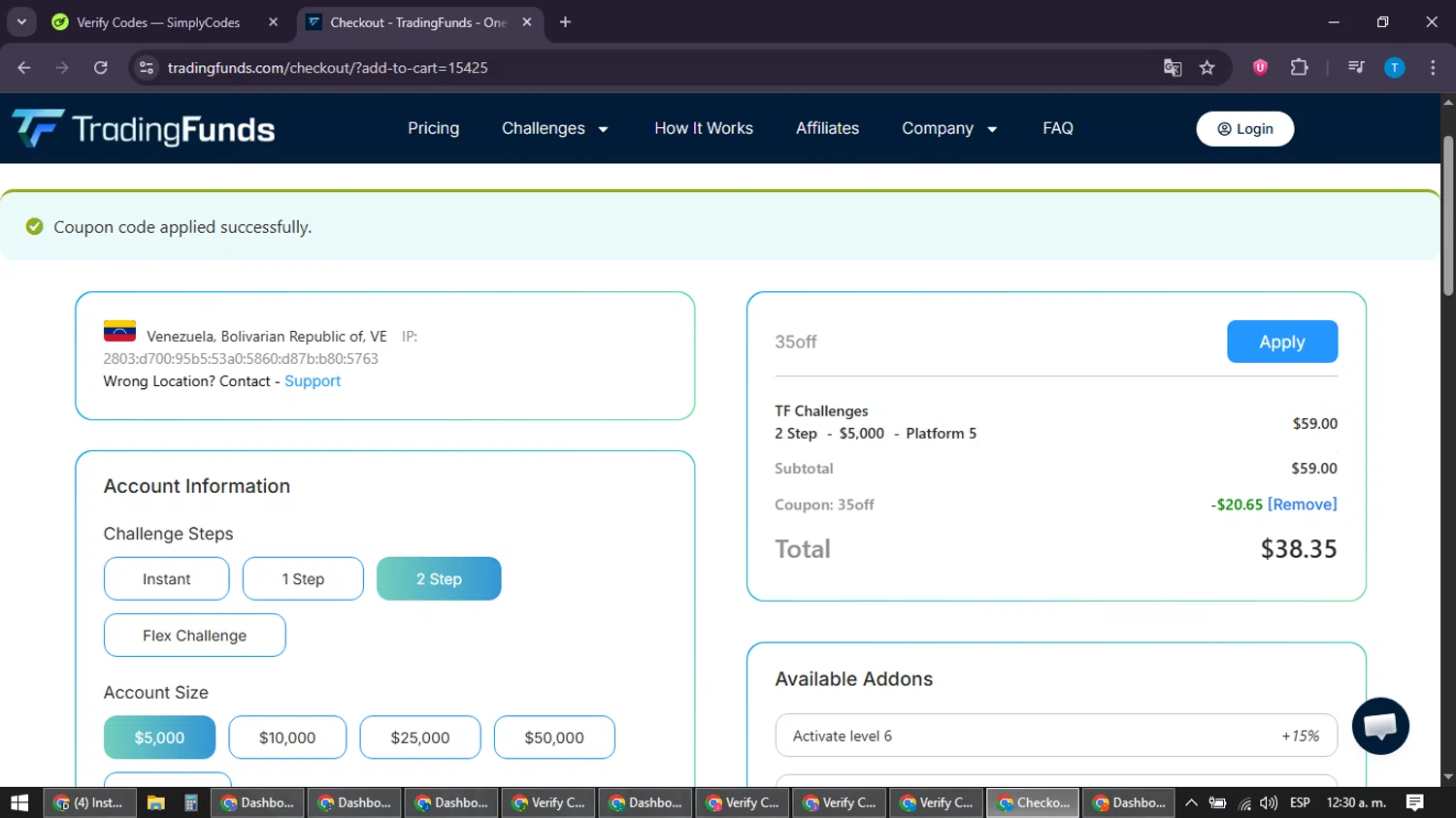This screenshot has width=1456, height=818.
Task: Select the Instant challenge step
Action: [x=167, y=578]
